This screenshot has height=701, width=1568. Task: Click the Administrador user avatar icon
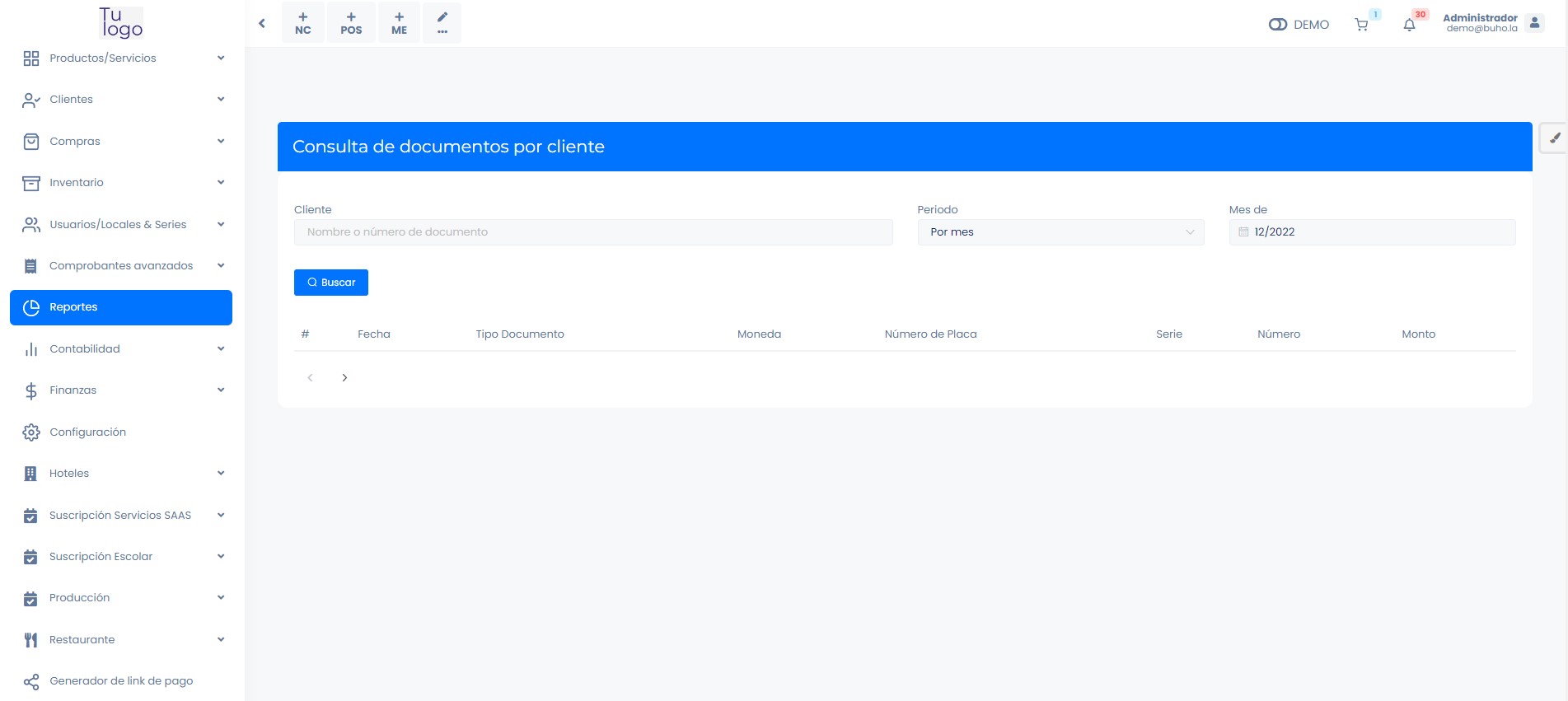point(1534,23)
